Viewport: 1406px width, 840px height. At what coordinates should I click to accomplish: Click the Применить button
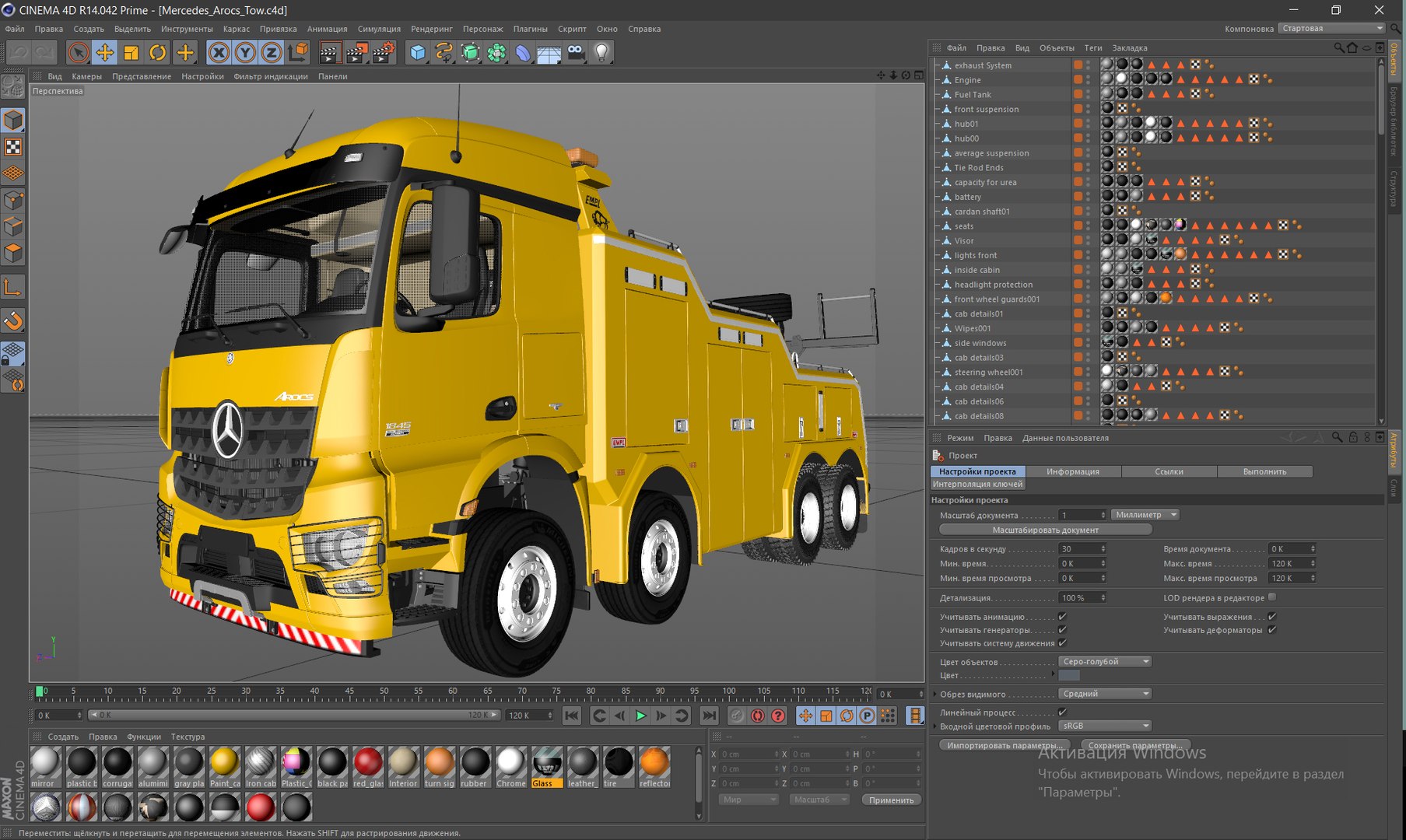892,800
